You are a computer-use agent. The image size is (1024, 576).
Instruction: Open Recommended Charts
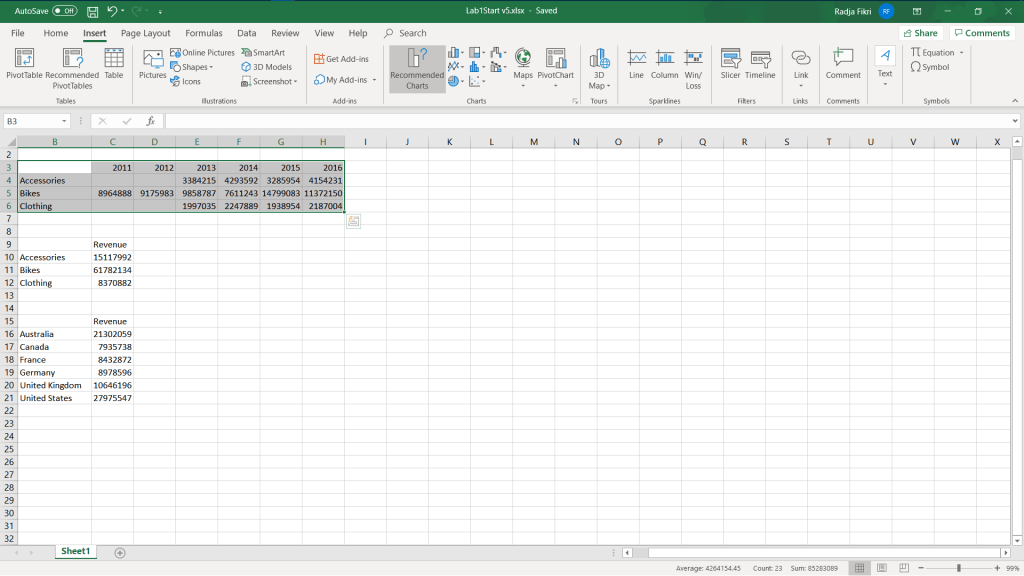click(x=417, y=68)
